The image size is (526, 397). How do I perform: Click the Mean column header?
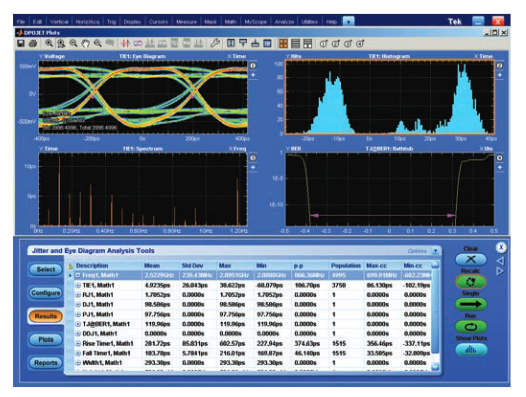point(152,266)
